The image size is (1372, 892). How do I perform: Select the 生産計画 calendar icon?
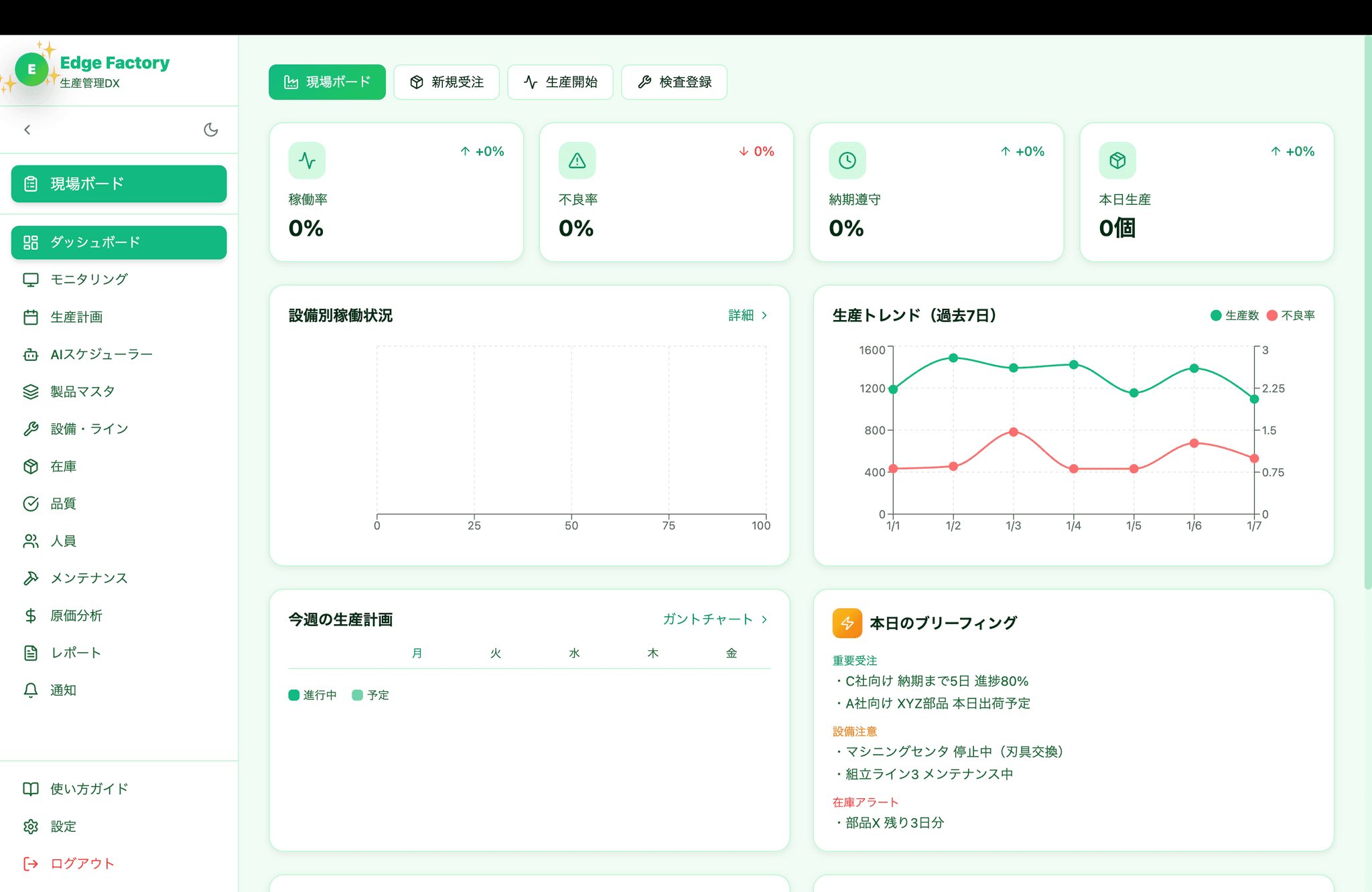[x=31, y=317]
